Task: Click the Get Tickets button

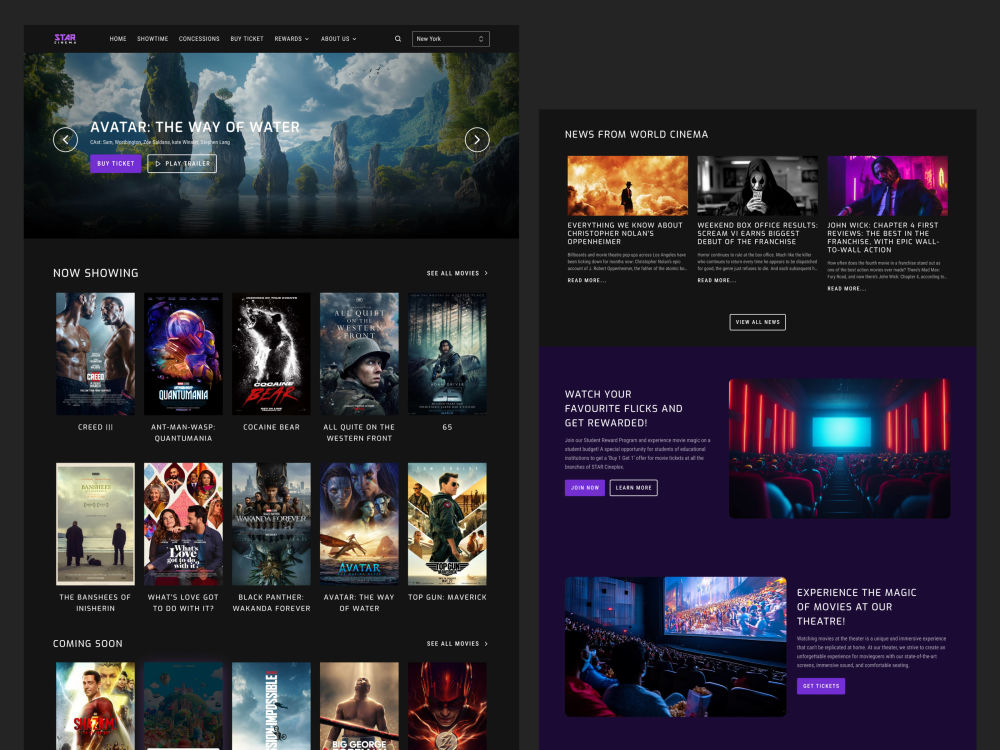Action: (x=821, y=686)
